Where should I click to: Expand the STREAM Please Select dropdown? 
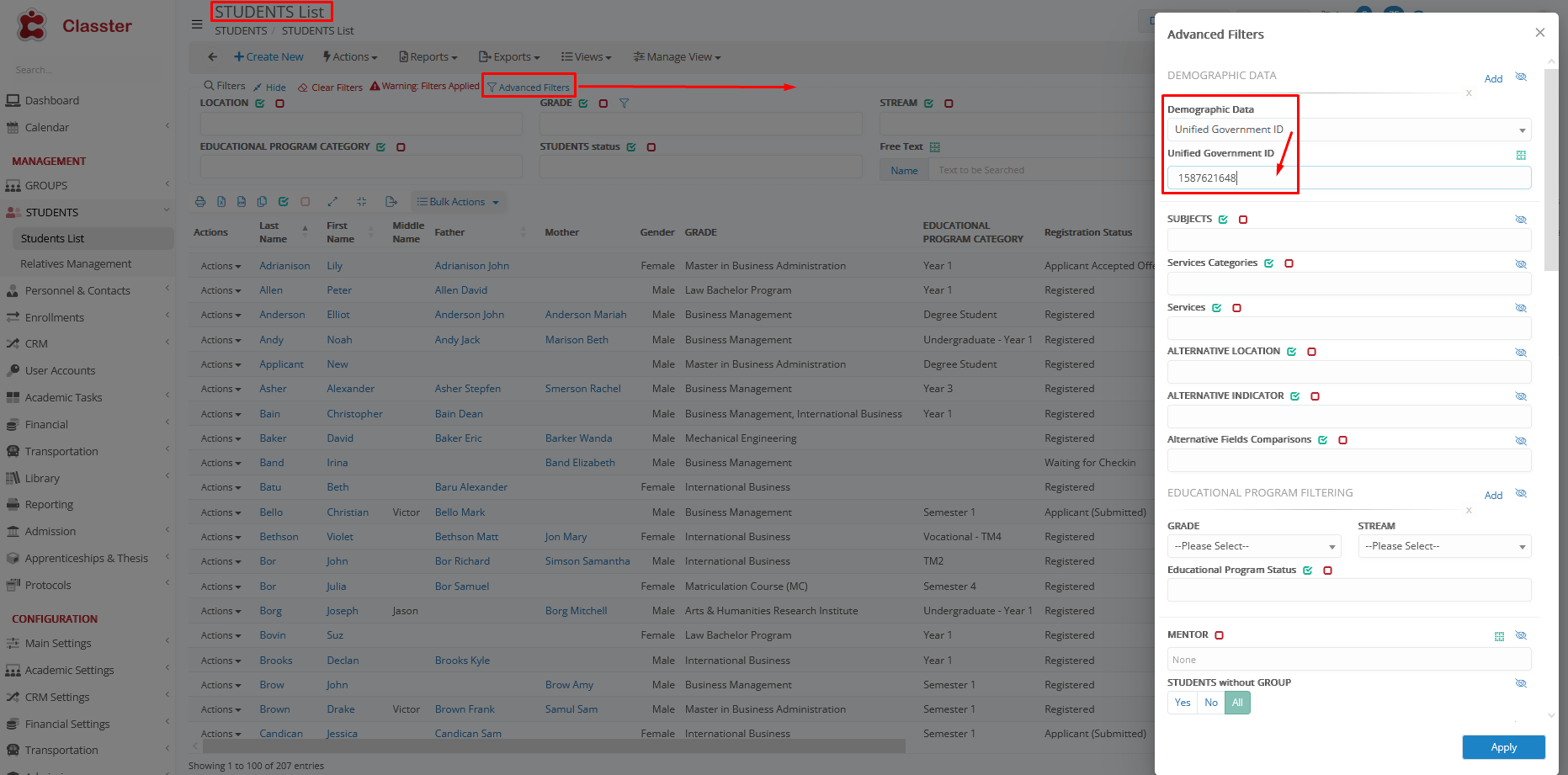[x=1444, y=546]
